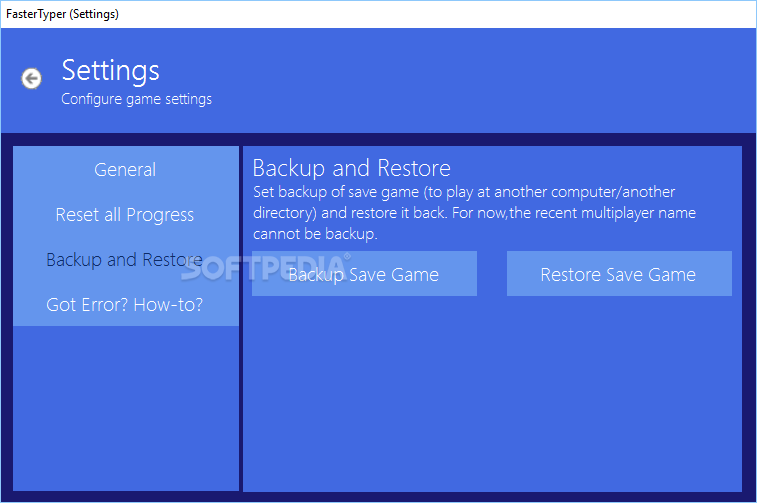757x503 pixels.
Task: Open the General settings section
Action: click(x=125, y=169)
